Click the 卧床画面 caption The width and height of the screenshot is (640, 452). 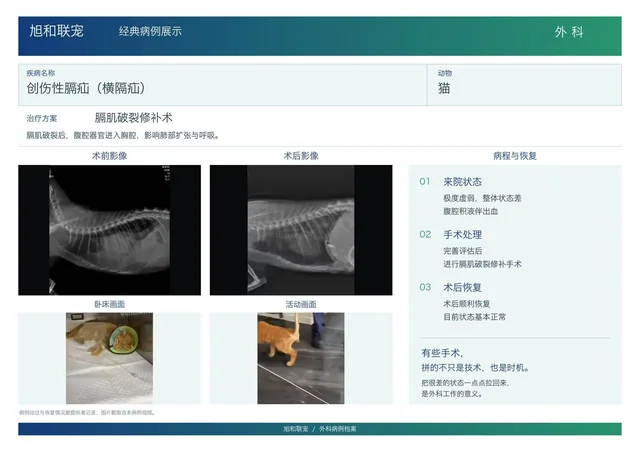click(x=109, y=304)
